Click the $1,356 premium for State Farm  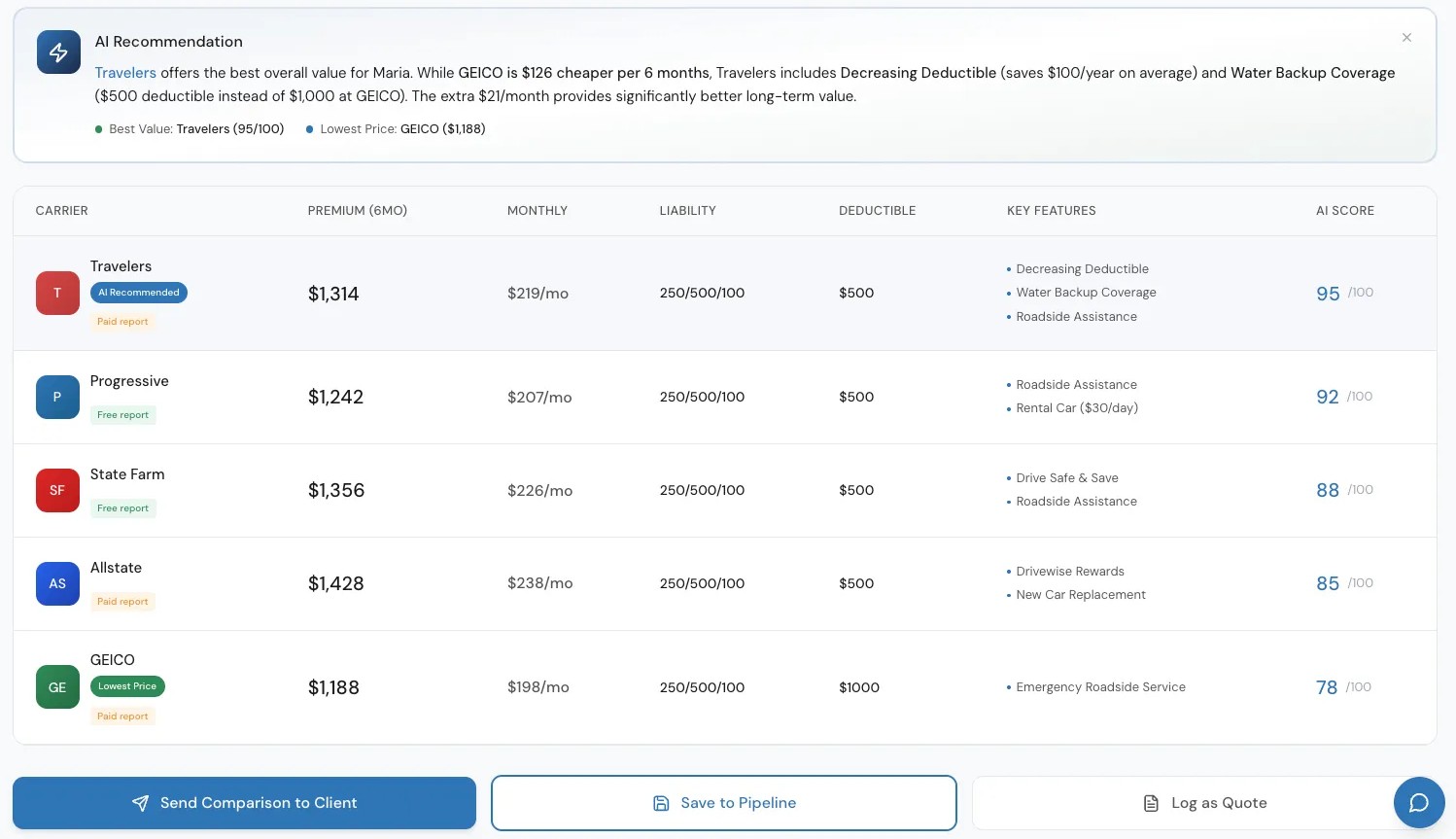[336, 490]
